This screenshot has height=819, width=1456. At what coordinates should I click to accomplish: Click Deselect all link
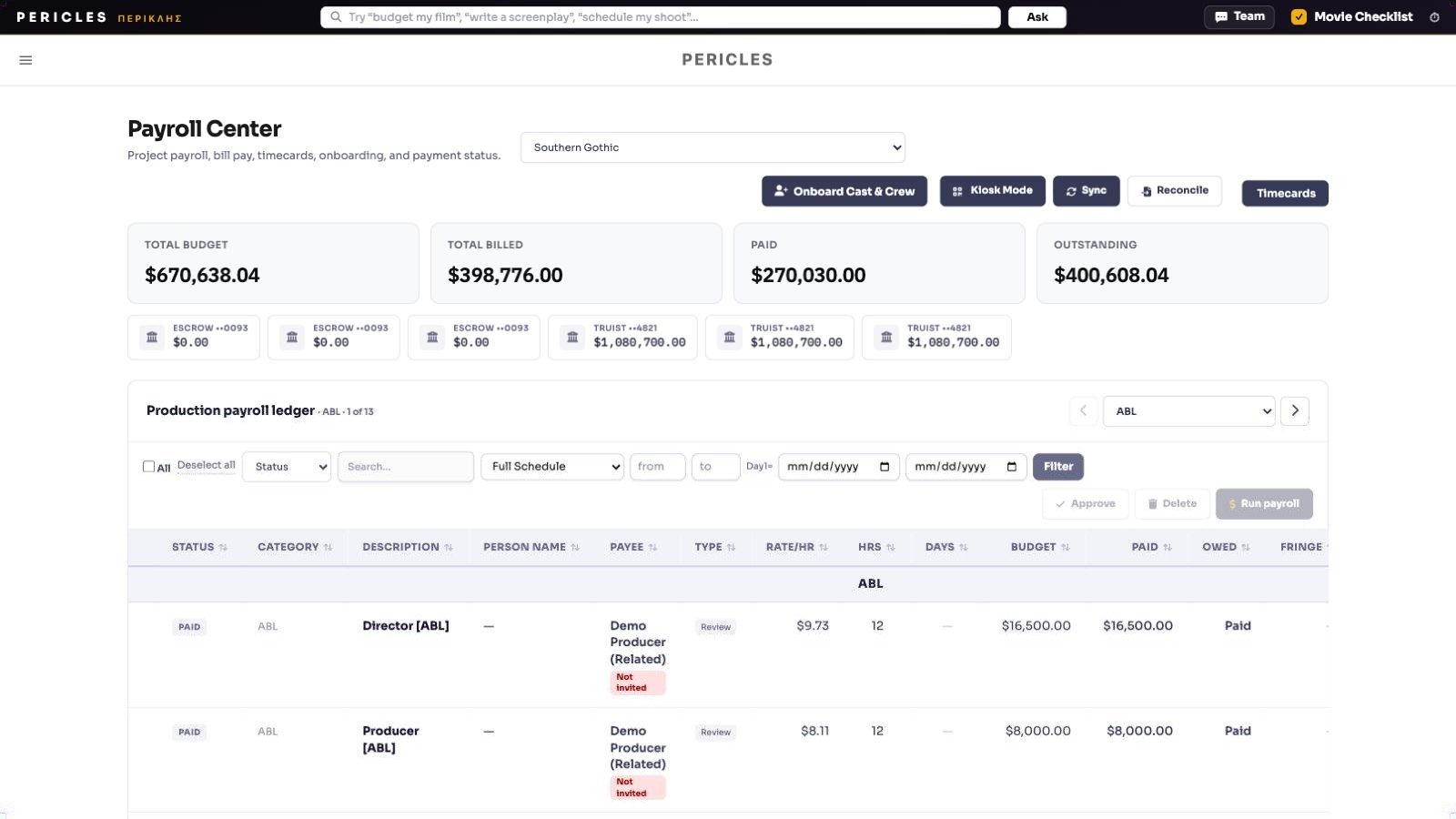(207, 465)
